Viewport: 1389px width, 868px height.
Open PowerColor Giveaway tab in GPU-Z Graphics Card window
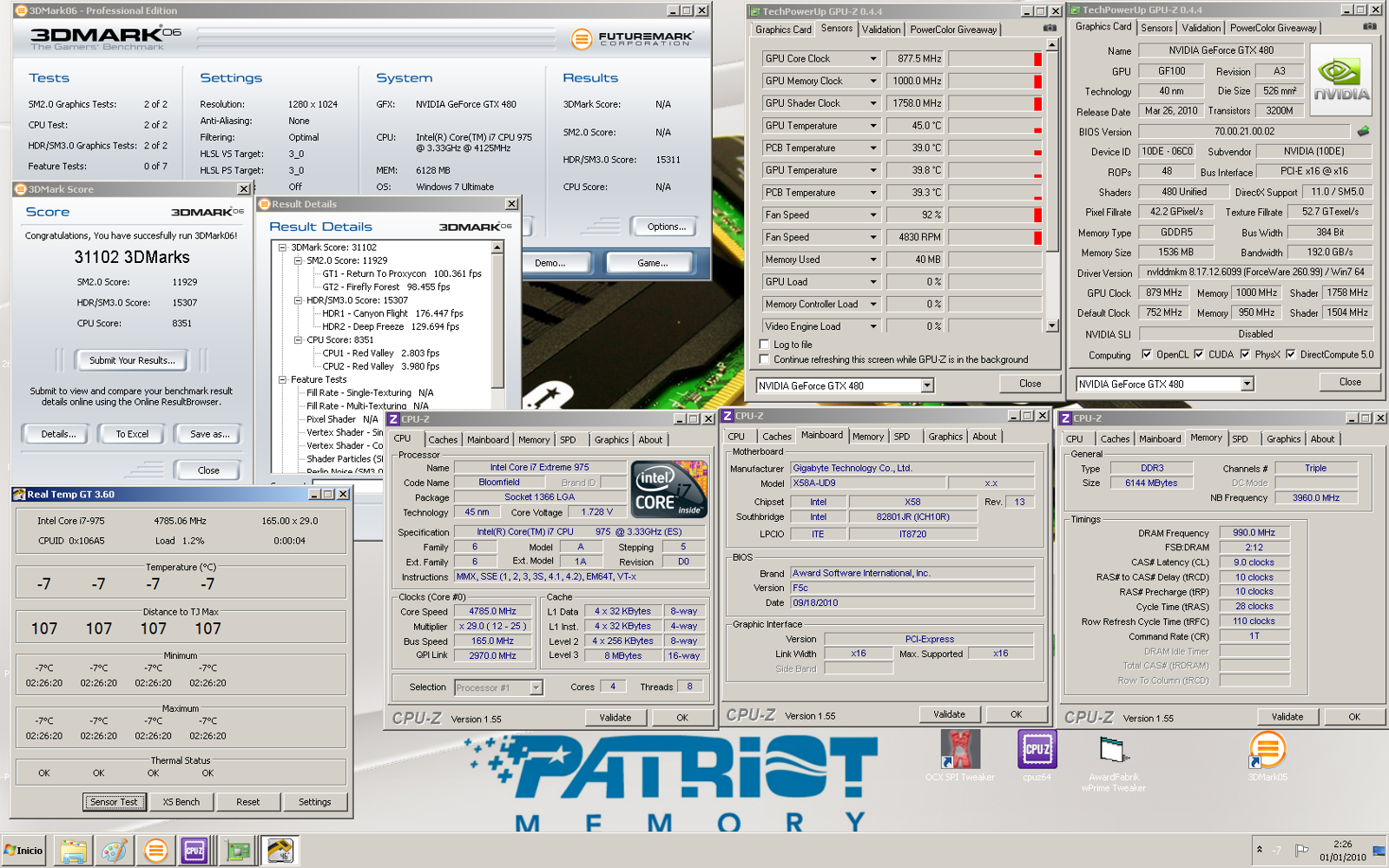pyautogui.click(x=1273, y=28)
